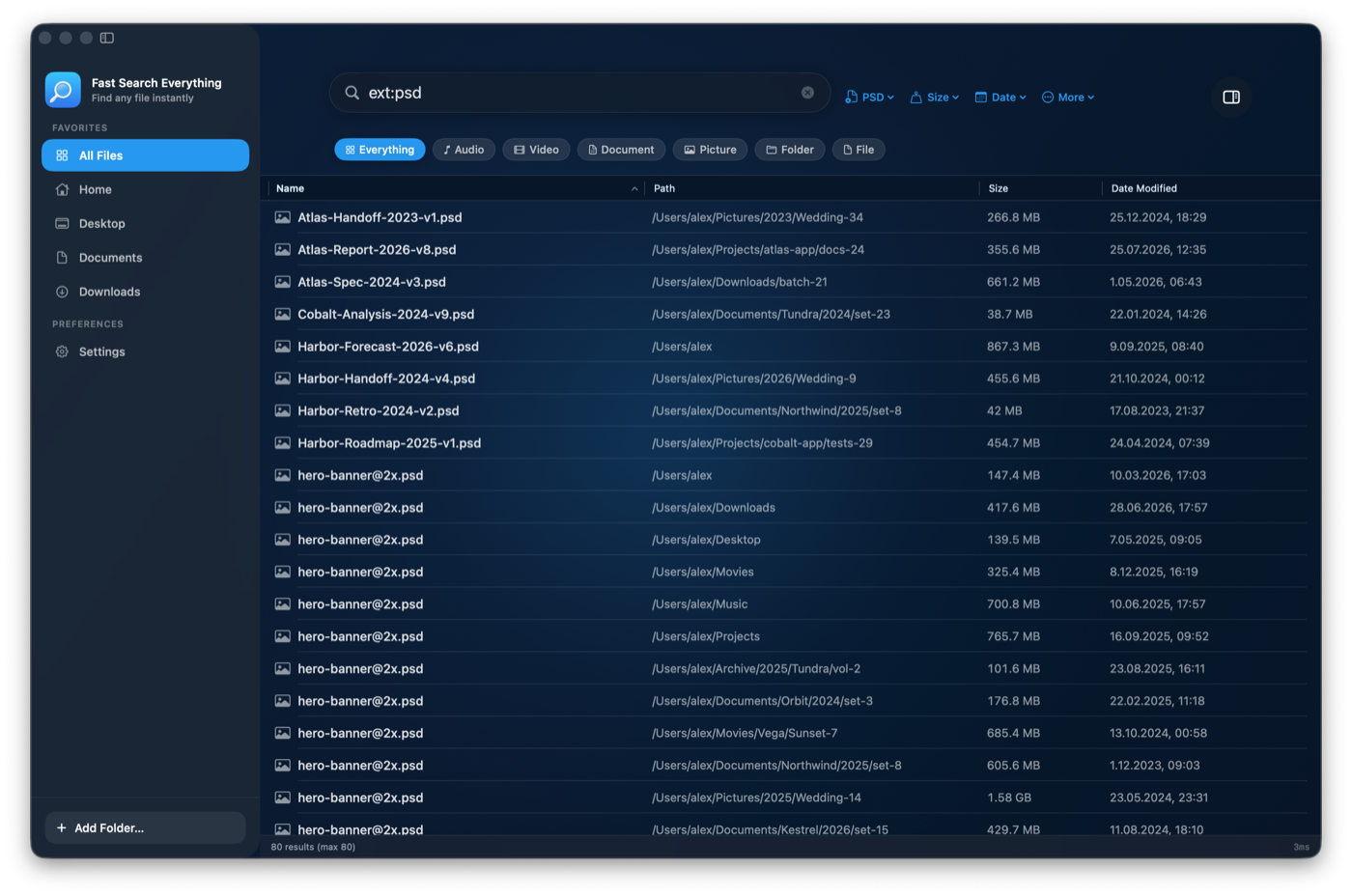Click the Fast Search Everything app logo

[63, 90]
